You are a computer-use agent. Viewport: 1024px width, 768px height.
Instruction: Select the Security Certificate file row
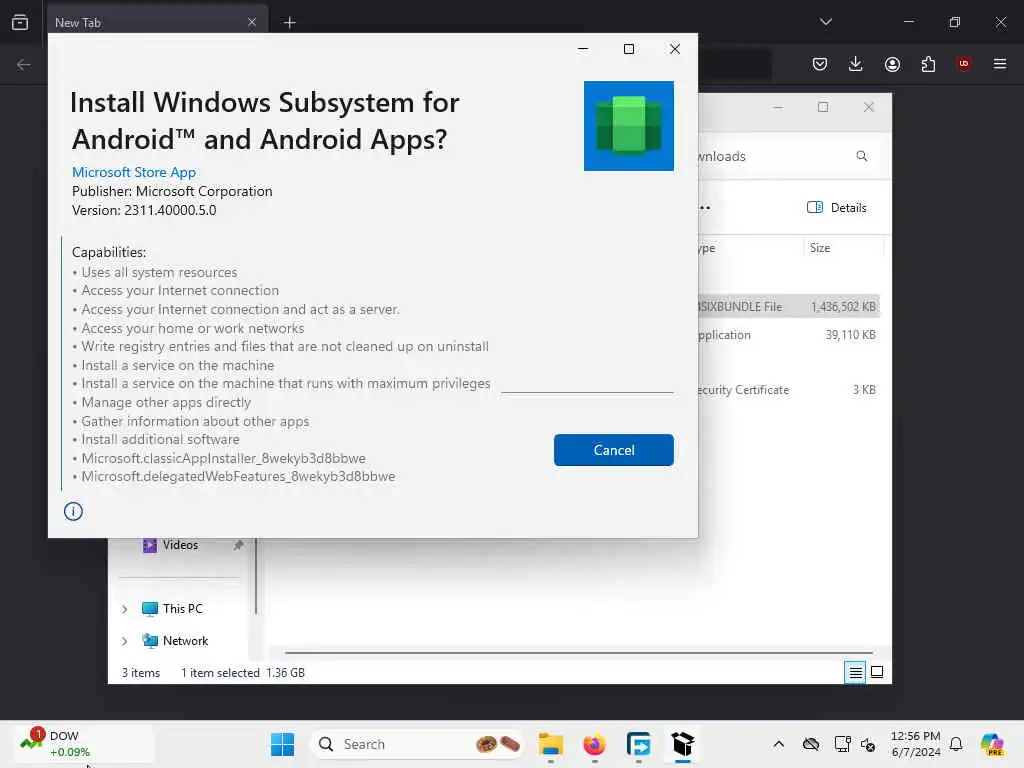pos(789,390)
